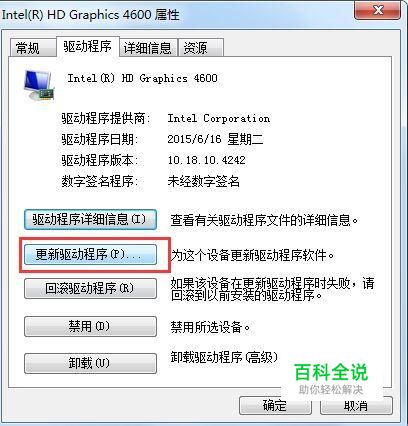Image resolution: width=408 pixels, height=426 pixels.
Task: Confirm with the 确定 button
Action: [x=275, y=405]
